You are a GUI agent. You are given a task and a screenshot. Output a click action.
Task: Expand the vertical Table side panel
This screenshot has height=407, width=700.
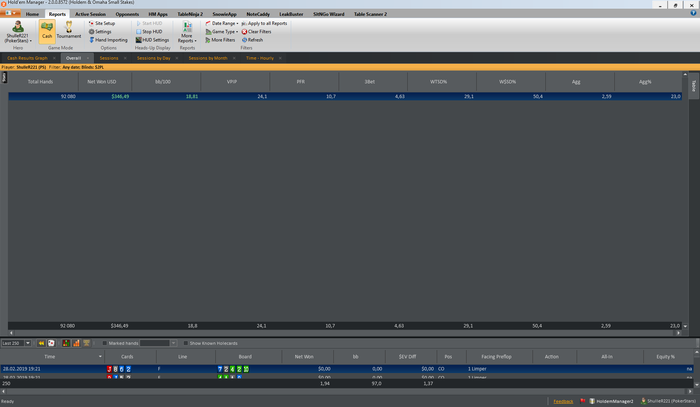point(694,86)
